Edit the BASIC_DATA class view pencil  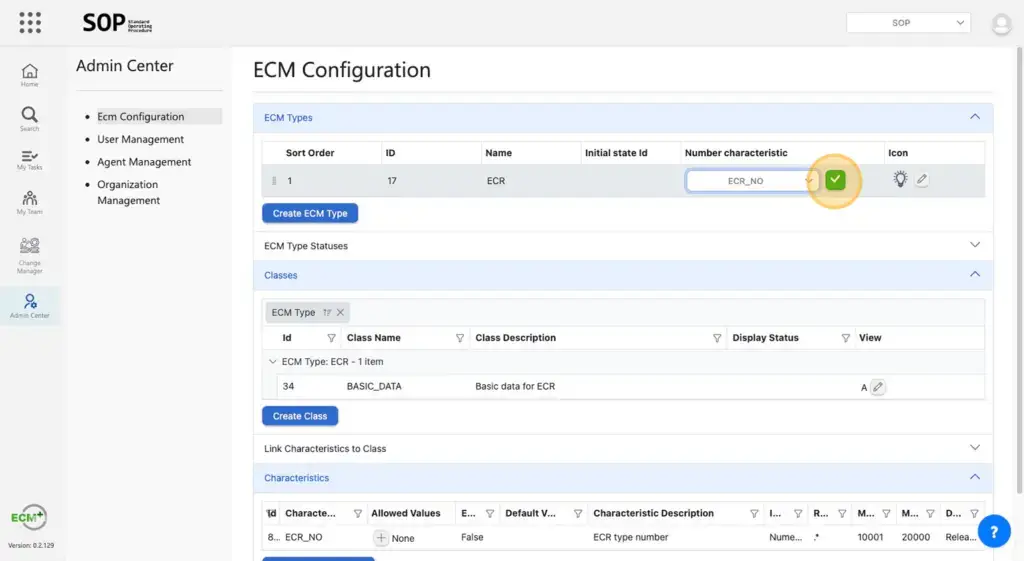click(878, 387)
